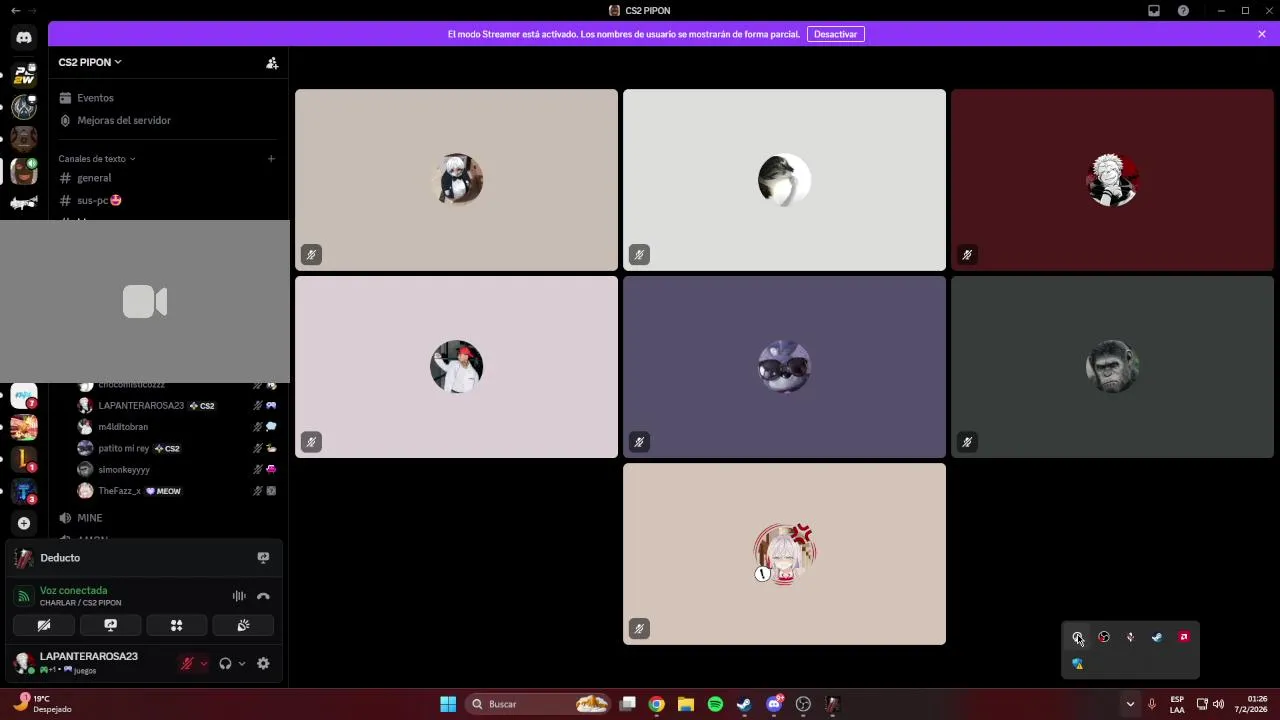Open the taskbar volume speaker icon
Screen dimensions: 1280x720
(x=1218, y=704)
